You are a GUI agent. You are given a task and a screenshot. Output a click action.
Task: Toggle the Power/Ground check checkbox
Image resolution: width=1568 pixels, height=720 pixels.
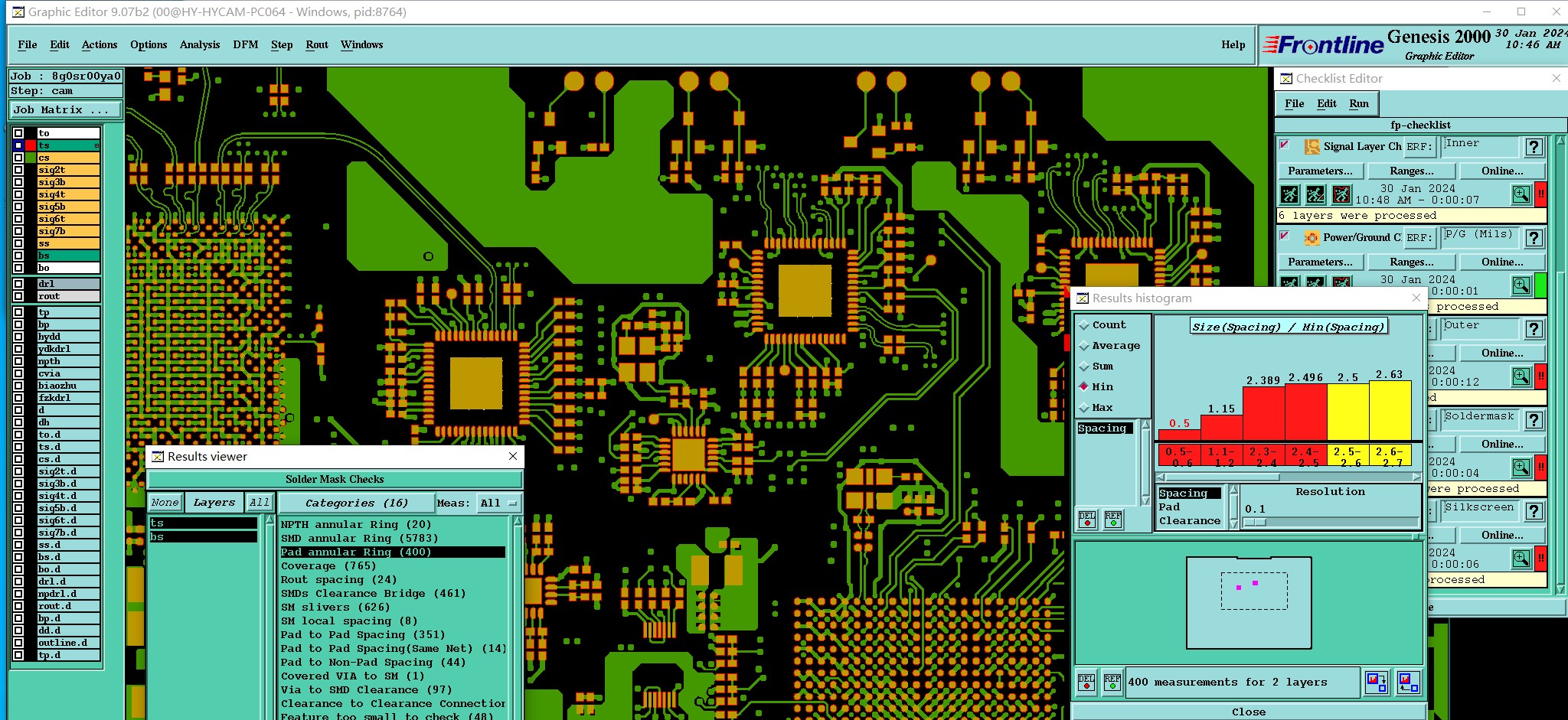point(1285,235)
